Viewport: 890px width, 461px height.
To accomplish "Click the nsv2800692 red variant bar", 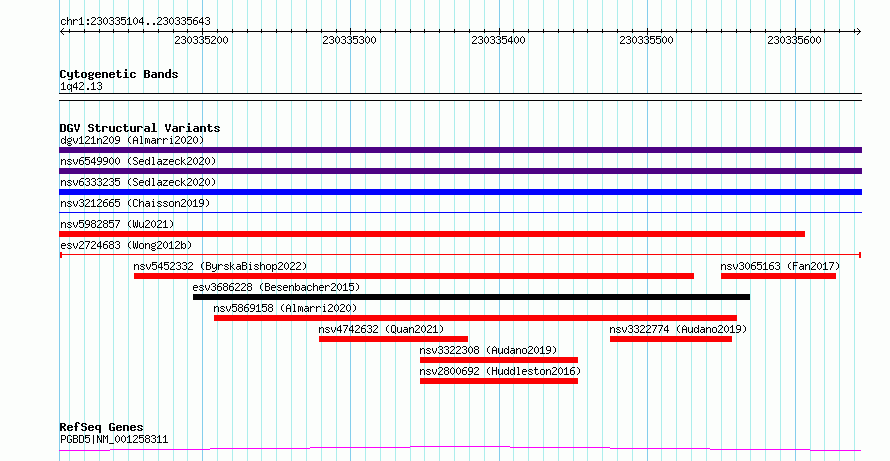I will (499, 381).
